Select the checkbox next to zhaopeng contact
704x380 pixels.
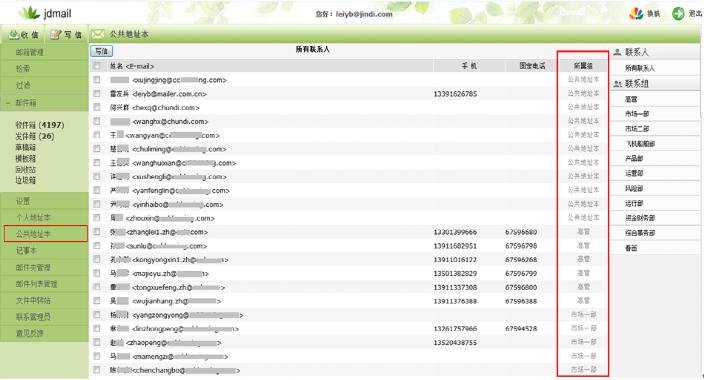click(97, 342)
